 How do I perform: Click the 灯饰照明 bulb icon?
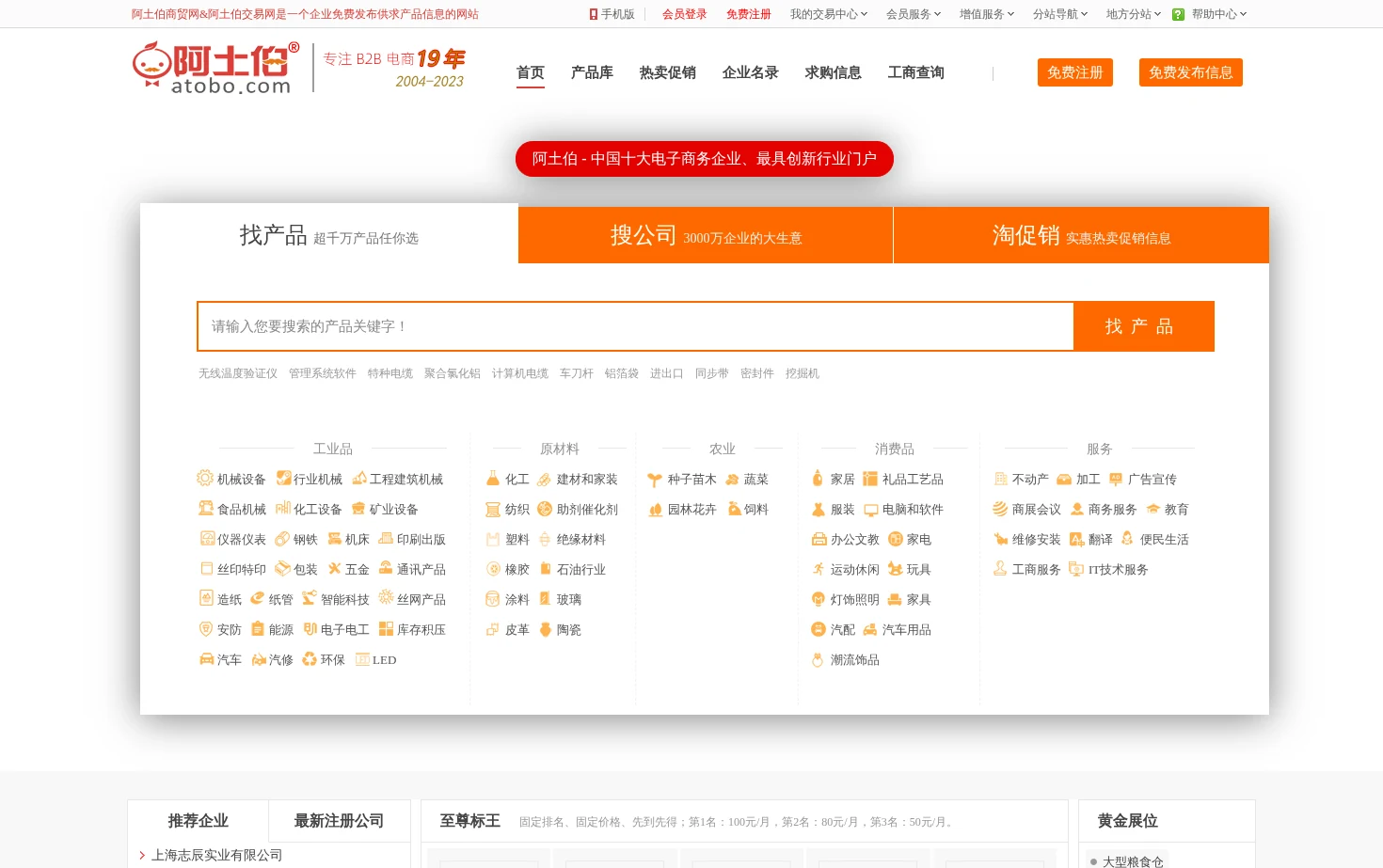tap(819, 598)
